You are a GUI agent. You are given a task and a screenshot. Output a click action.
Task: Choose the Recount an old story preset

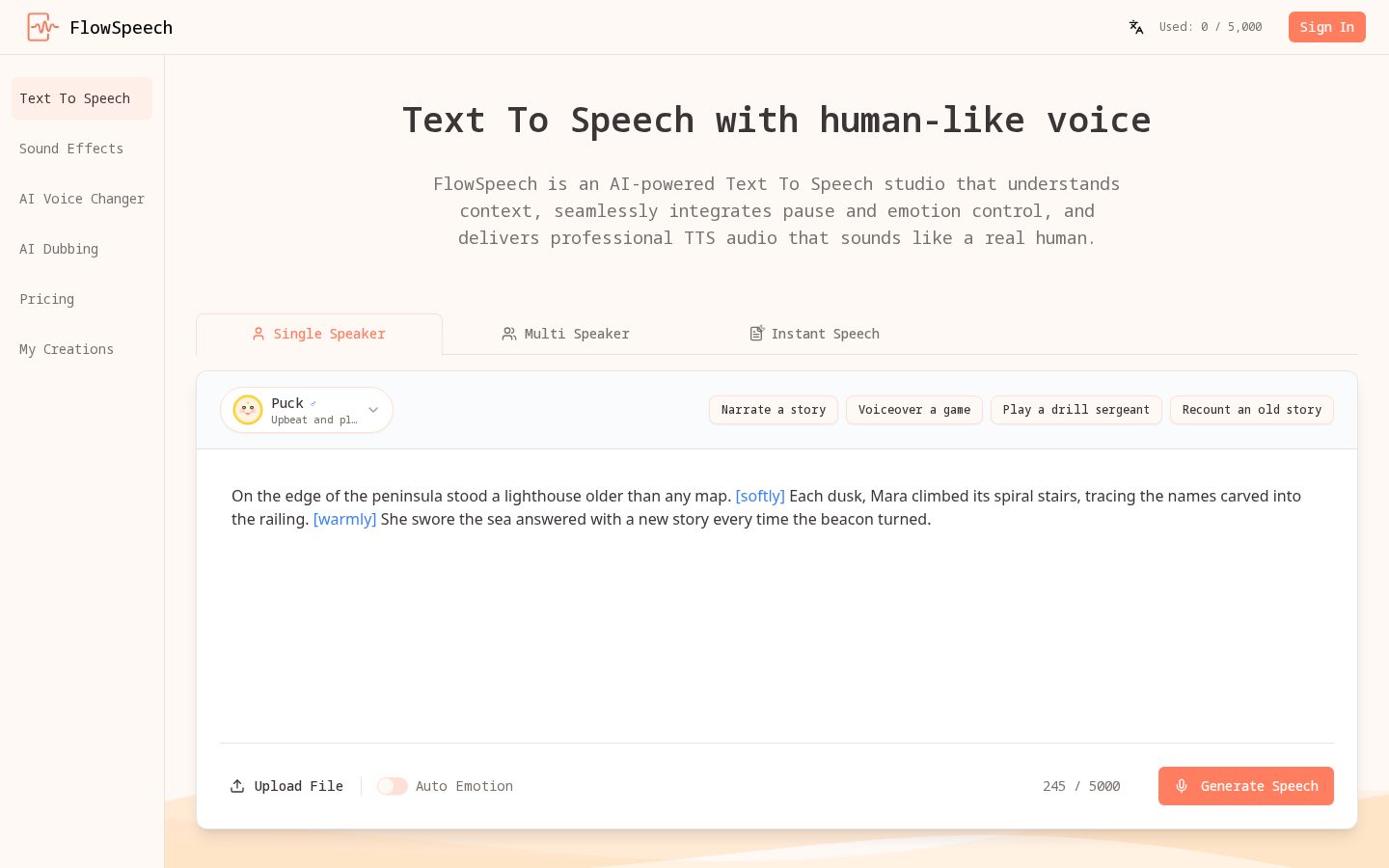point(1252,410)
